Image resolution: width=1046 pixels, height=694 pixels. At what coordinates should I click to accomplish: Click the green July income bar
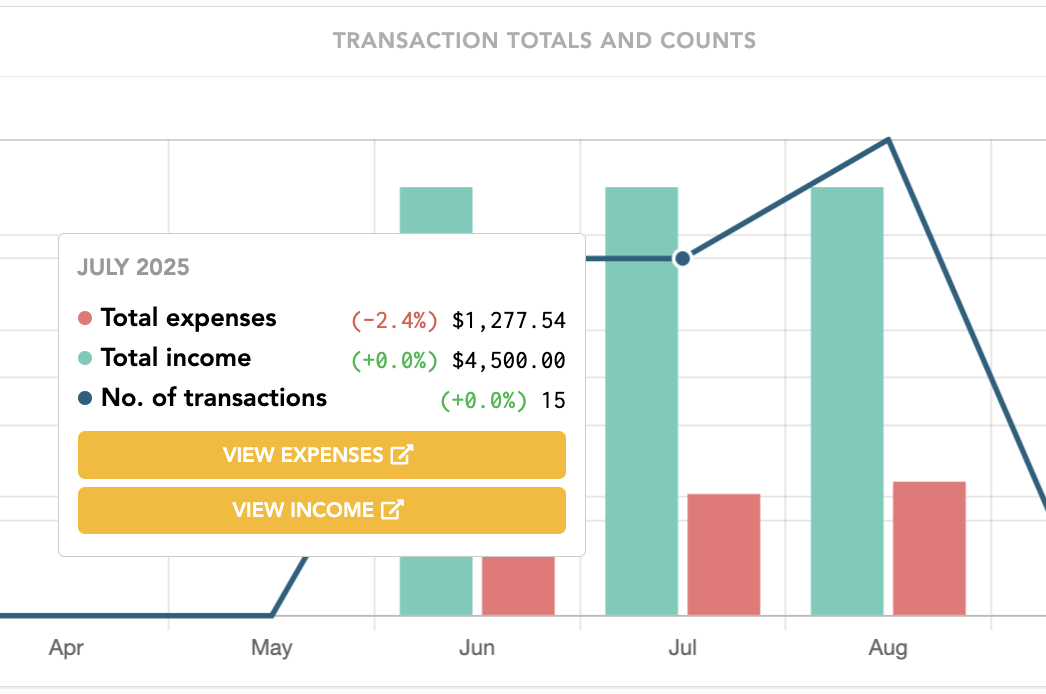642,400
